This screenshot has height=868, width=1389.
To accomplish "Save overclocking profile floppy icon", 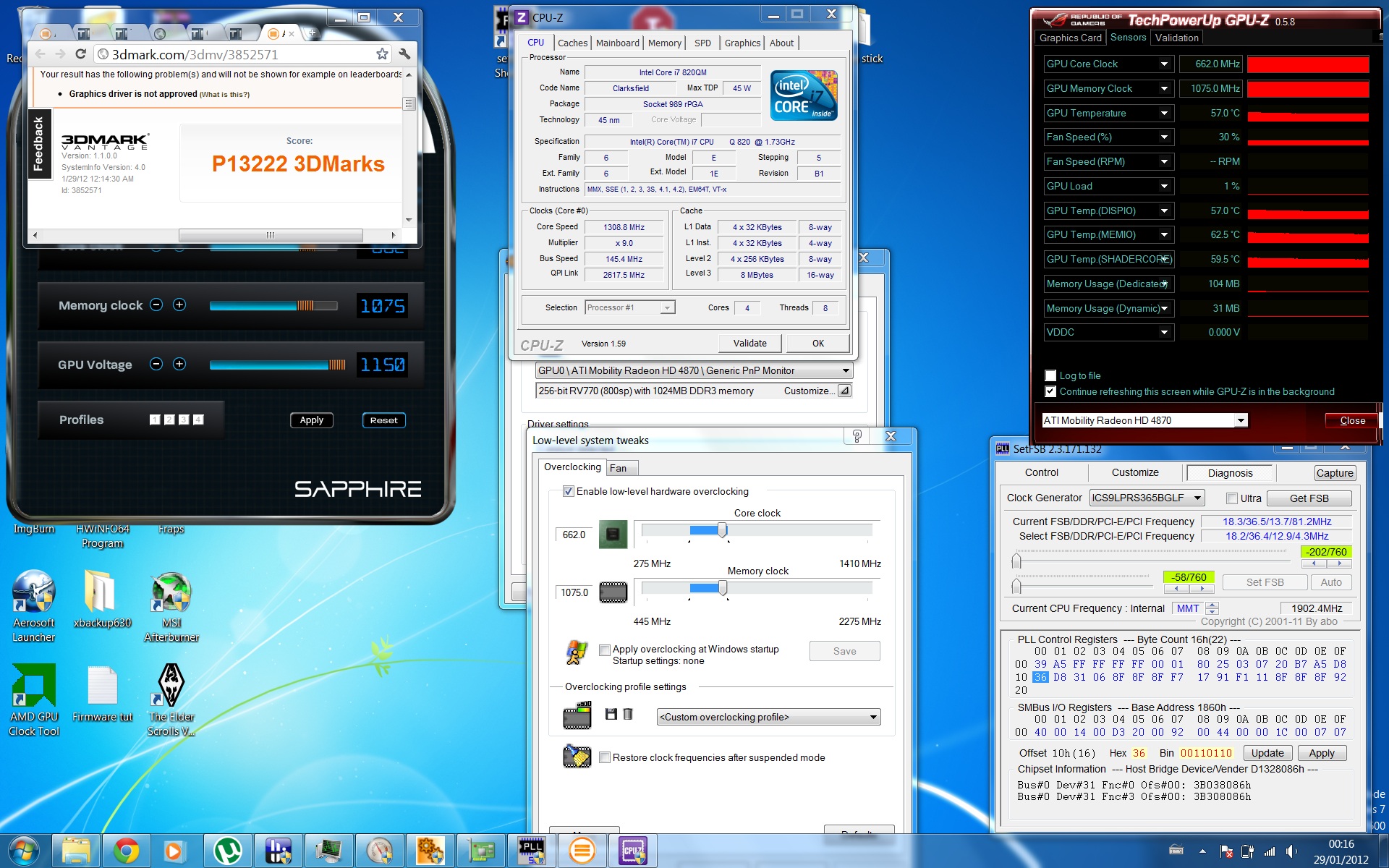I will (x=611, y=714).
